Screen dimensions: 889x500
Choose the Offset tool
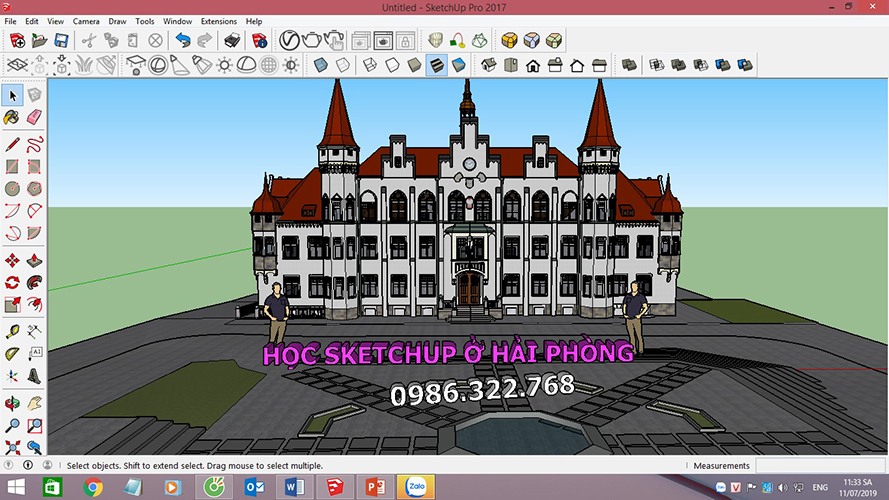(34, 304)
